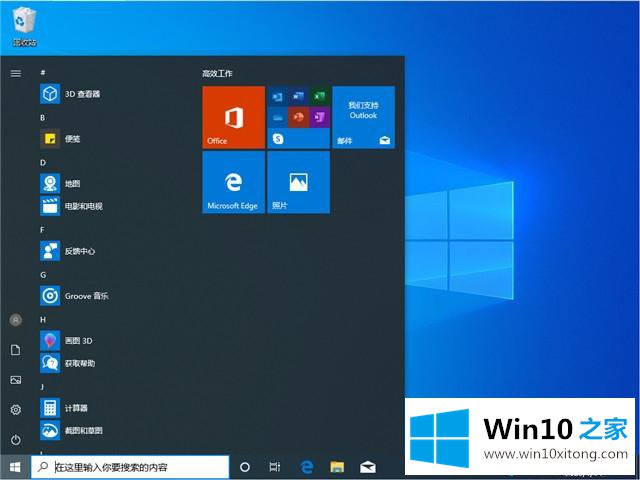The height and width of the screenshot is (480, 640).
Task: Launch 反馈中心 feedback hub
Action: [68, 251]
